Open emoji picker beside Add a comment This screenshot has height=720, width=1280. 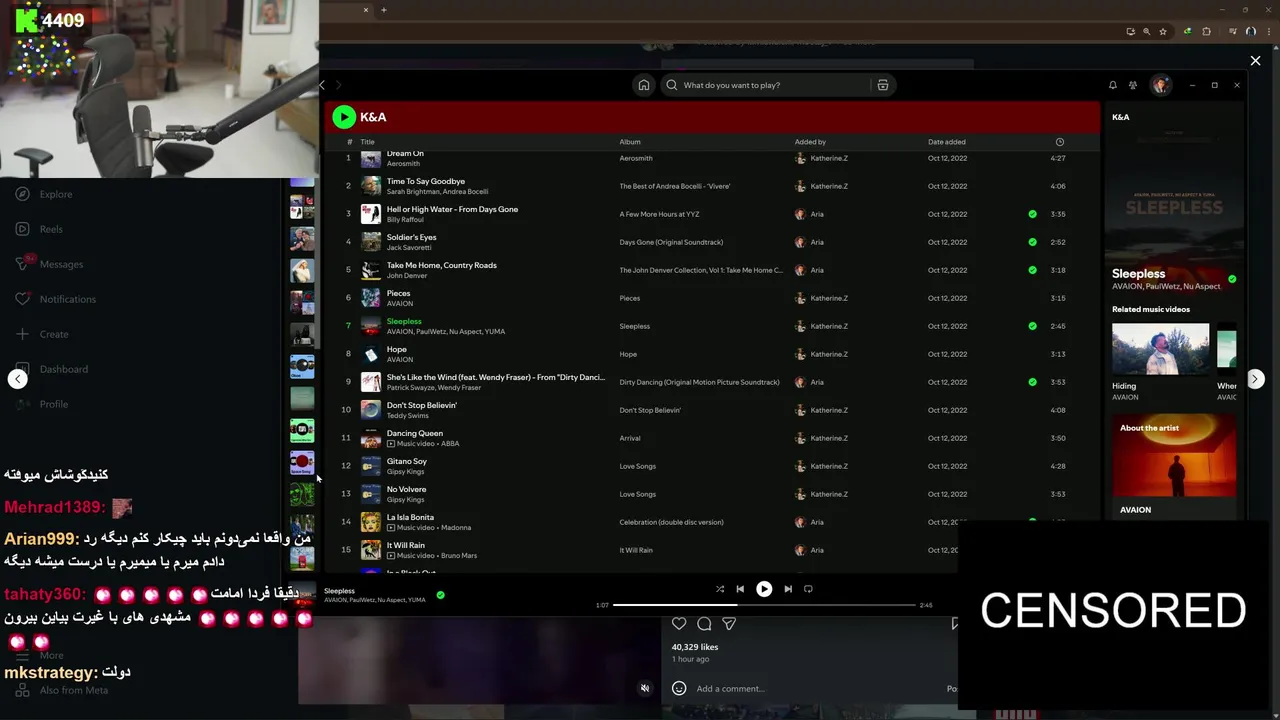[x=679, y=688]
